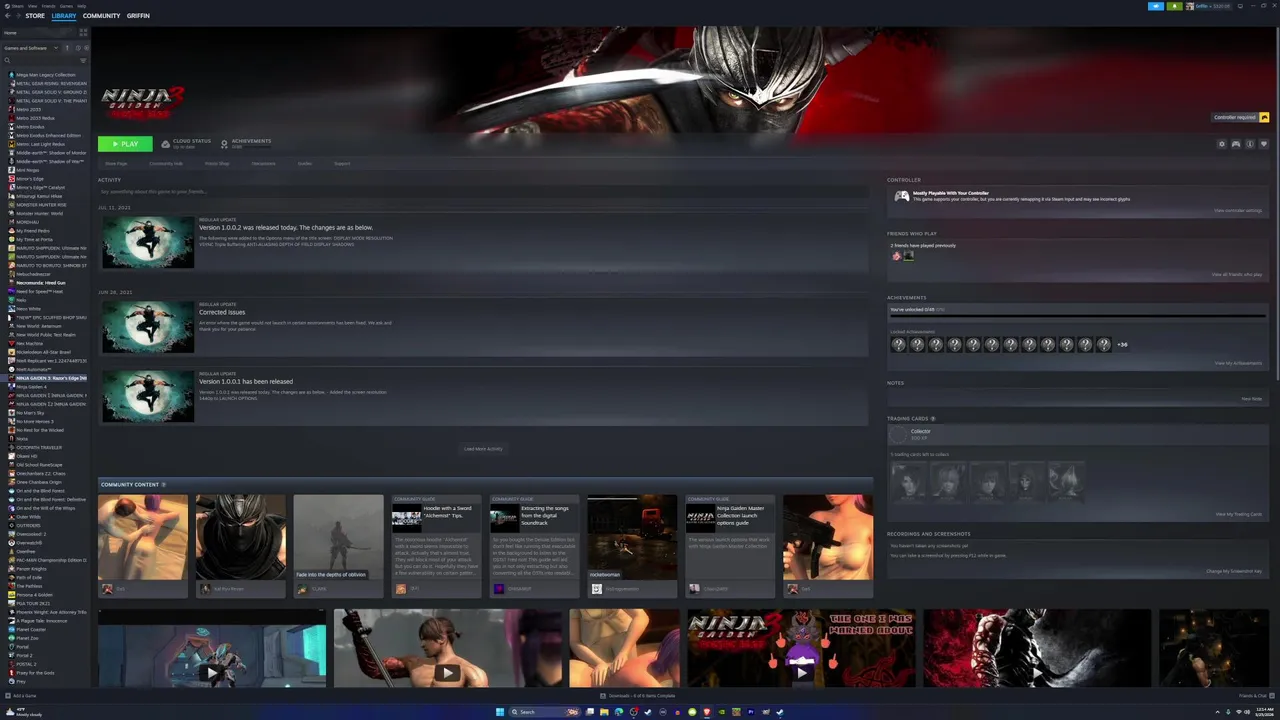Open Griffin account dropdown in header
Screen dimensions: 1280x720
pyautogui.click(x=1208, y=6)
